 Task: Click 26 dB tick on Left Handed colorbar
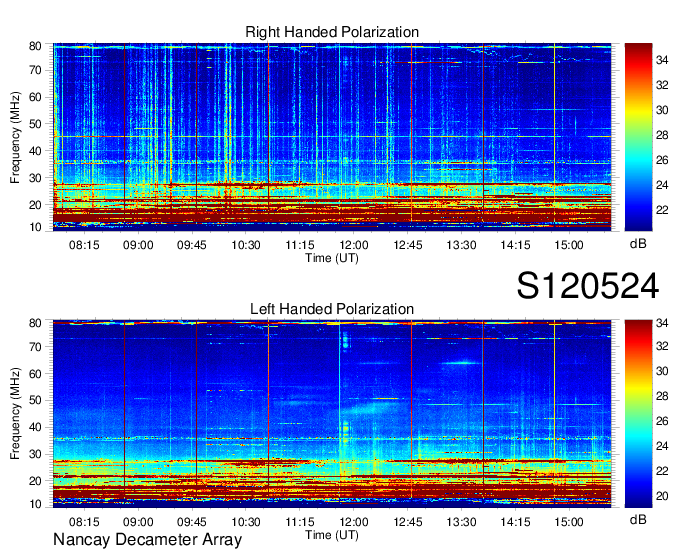pyautogui.click(x=662, y=421)
